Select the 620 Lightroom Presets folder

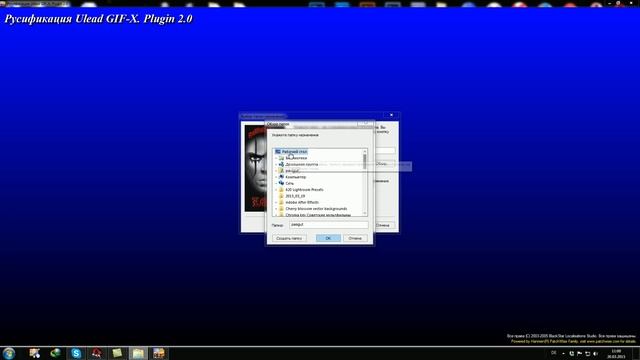(x=304, y=189)
